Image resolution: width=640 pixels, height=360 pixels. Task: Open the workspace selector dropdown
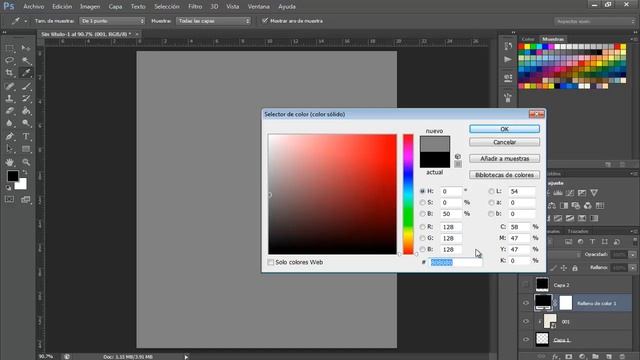594,21
